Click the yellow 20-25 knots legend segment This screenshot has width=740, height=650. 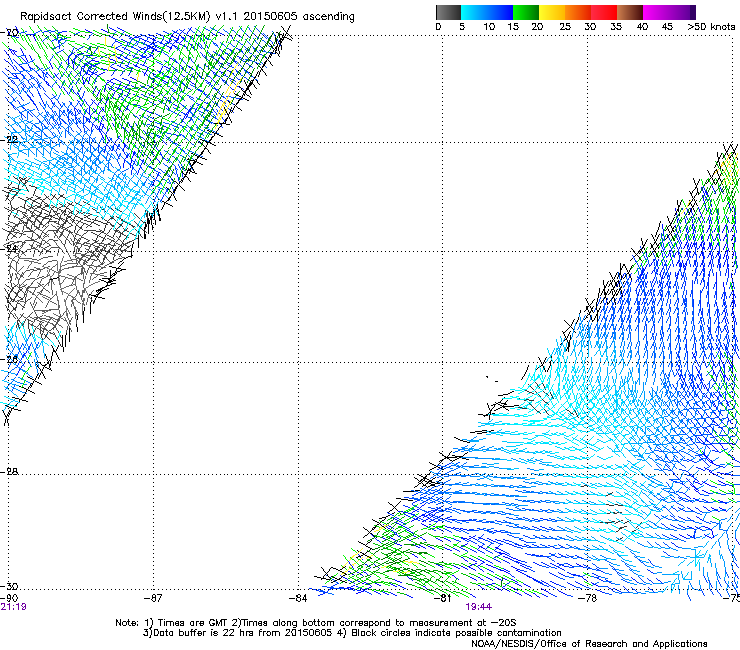[x=552, y=12]
